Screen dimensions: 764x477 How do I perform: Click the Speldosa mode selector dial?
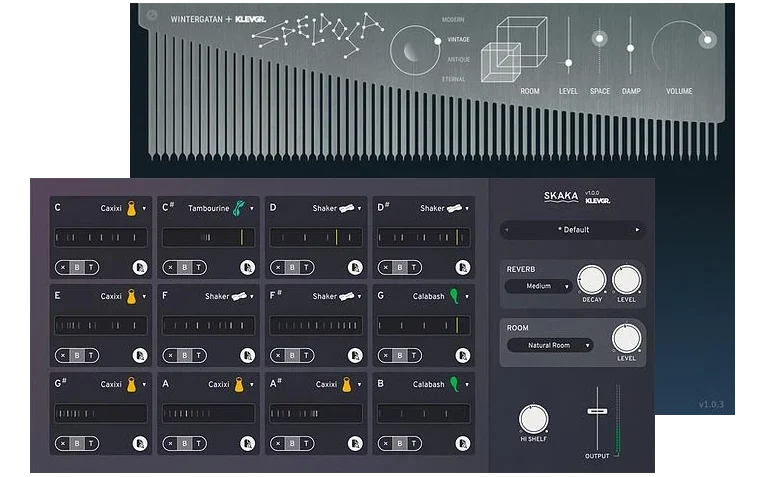pyautogui.click(x=415, y=51)
